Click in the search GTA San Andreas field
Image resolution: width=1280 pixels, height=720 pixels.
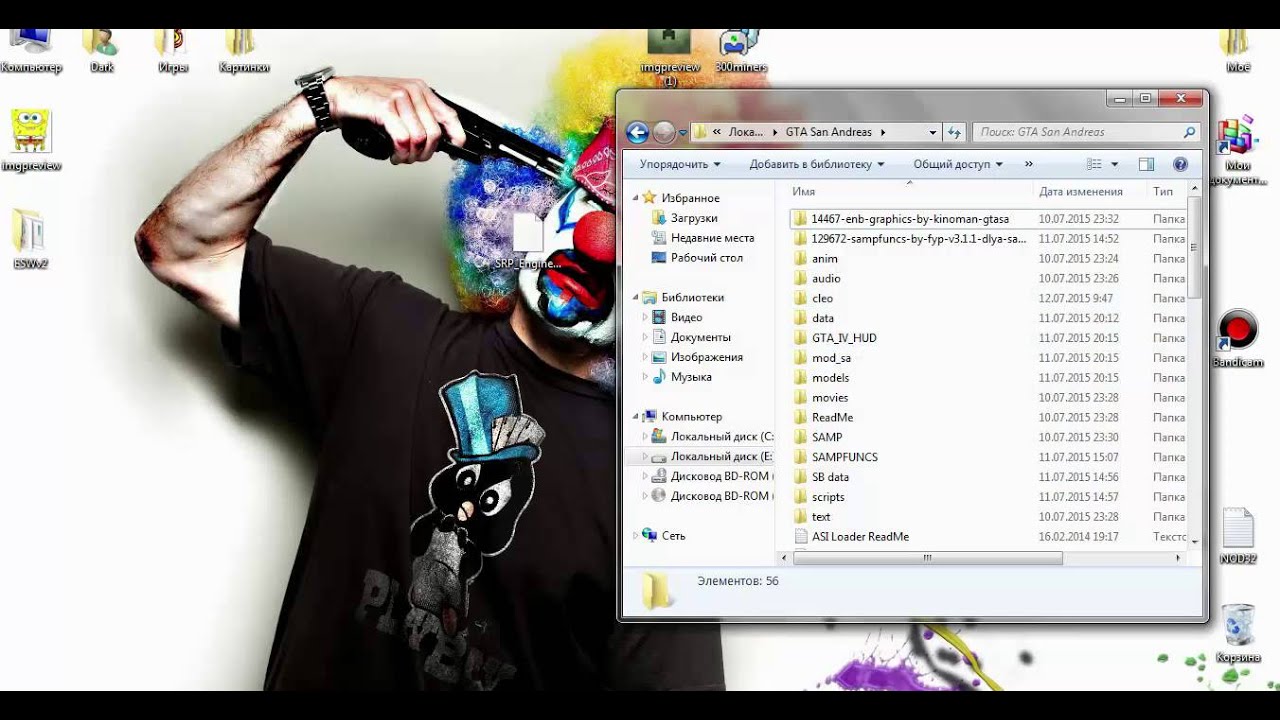coord(1076,132)
